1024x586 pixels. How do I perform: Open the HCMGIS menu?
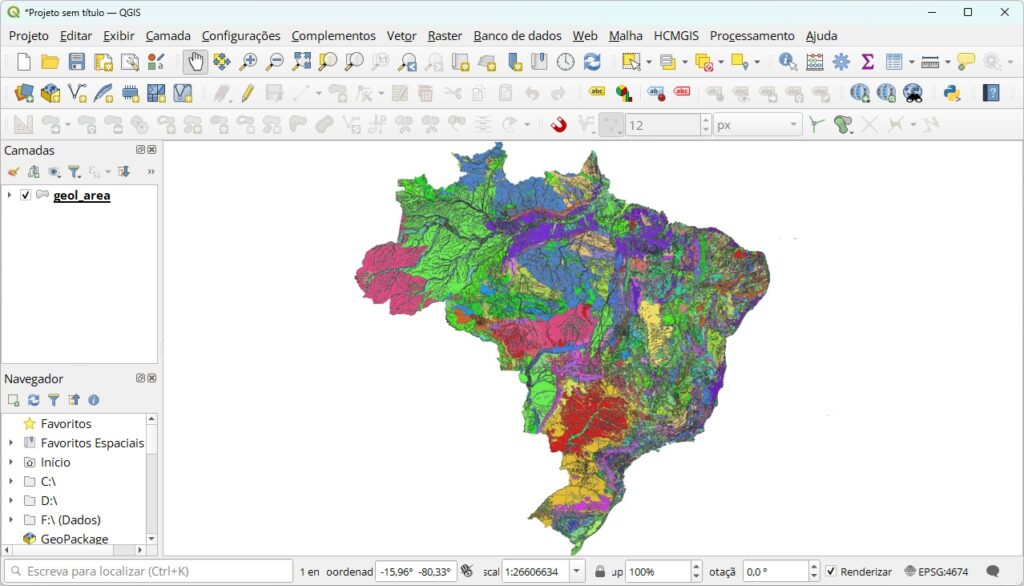[x=676, y=35]
